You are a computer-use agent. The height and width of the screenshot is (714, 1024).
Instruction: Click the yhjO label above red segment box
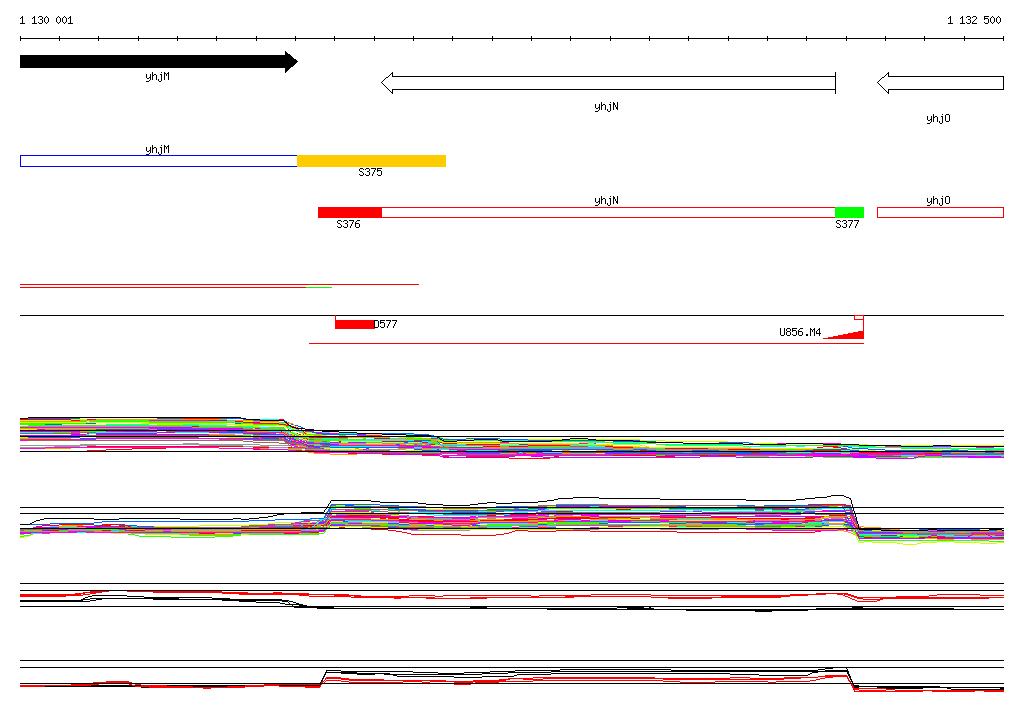pyautogui.click(x=938, y=201)
